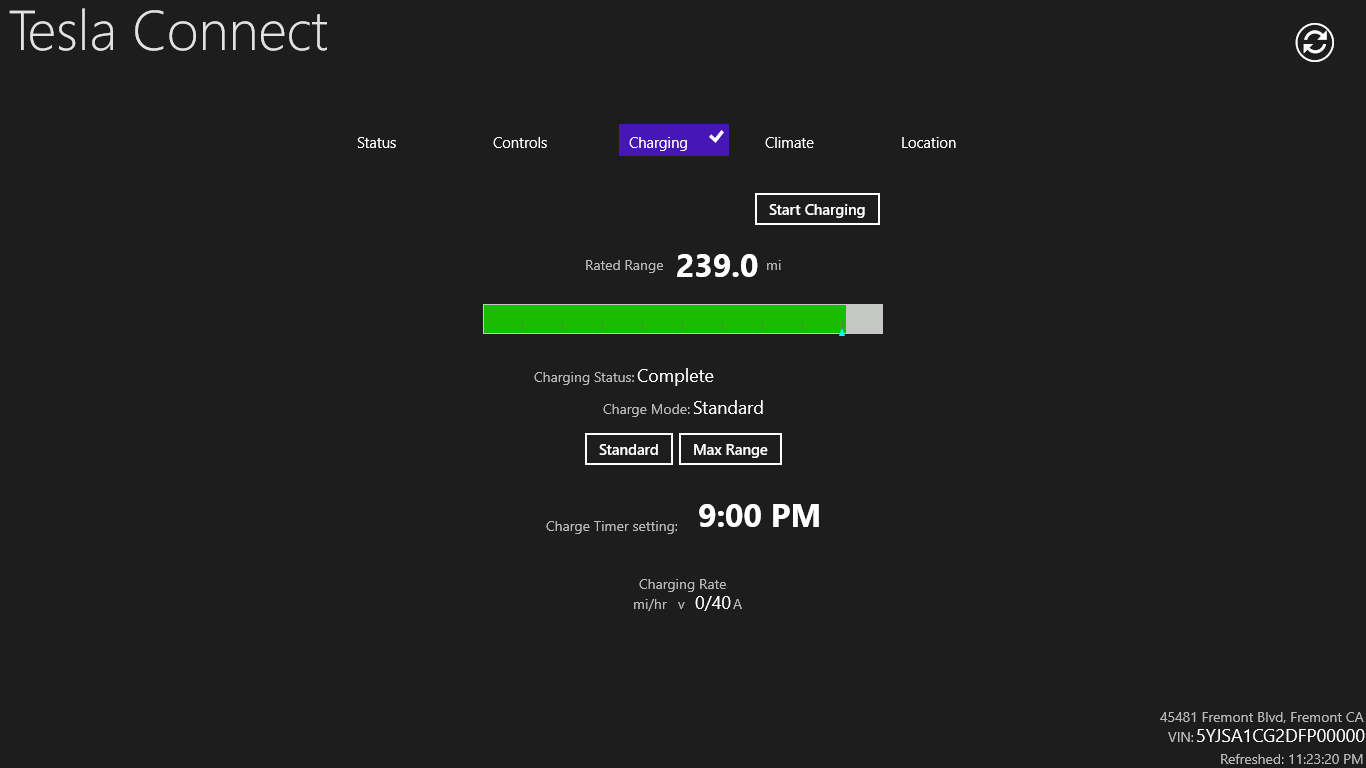This screenshot has height=768, width=1366.
Task: Click the 9:00 PM charge timer value
Action: coord(759,516)
